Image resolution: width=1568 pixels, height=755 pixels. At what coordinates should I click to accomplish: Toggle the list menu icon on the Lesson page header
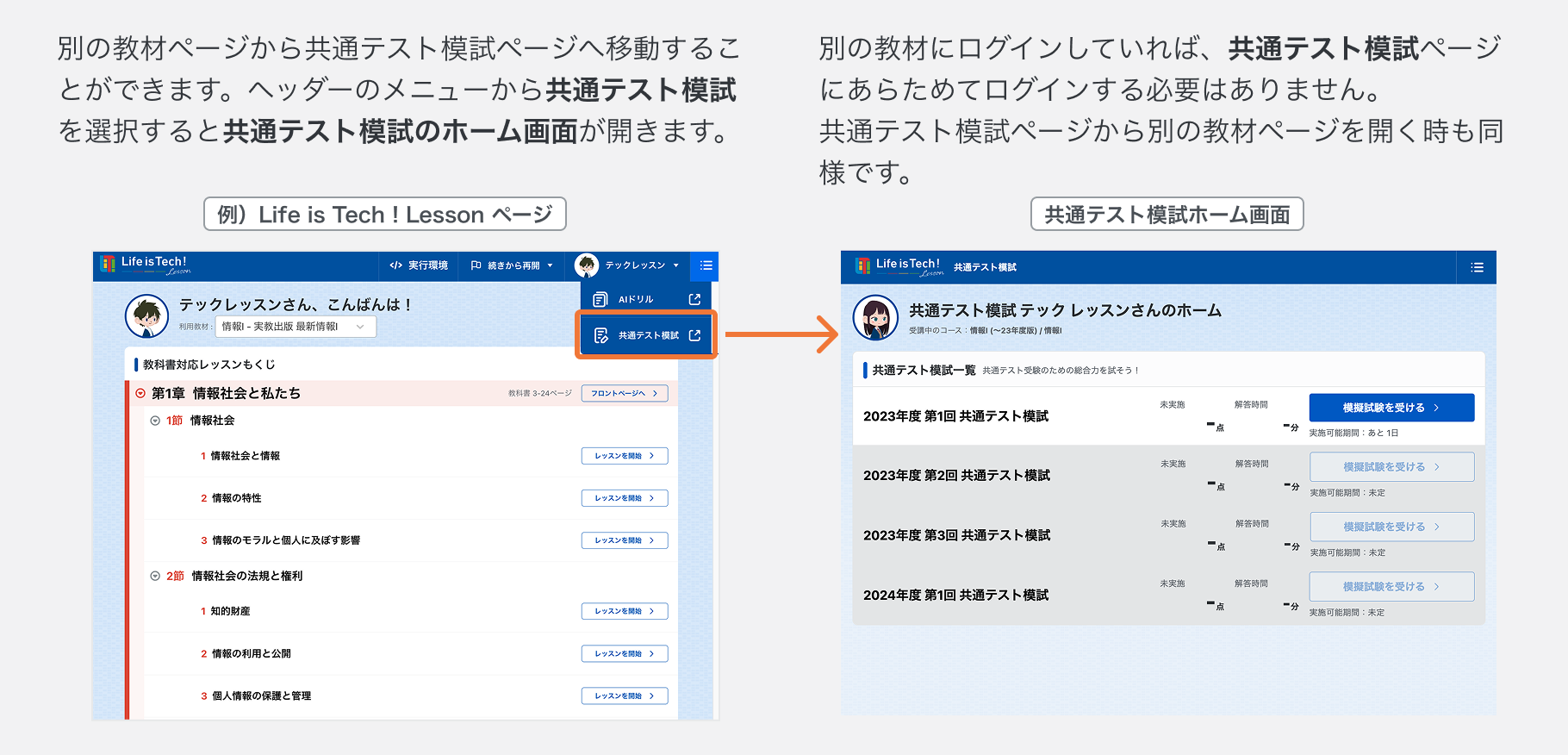[x=706, y=265]
